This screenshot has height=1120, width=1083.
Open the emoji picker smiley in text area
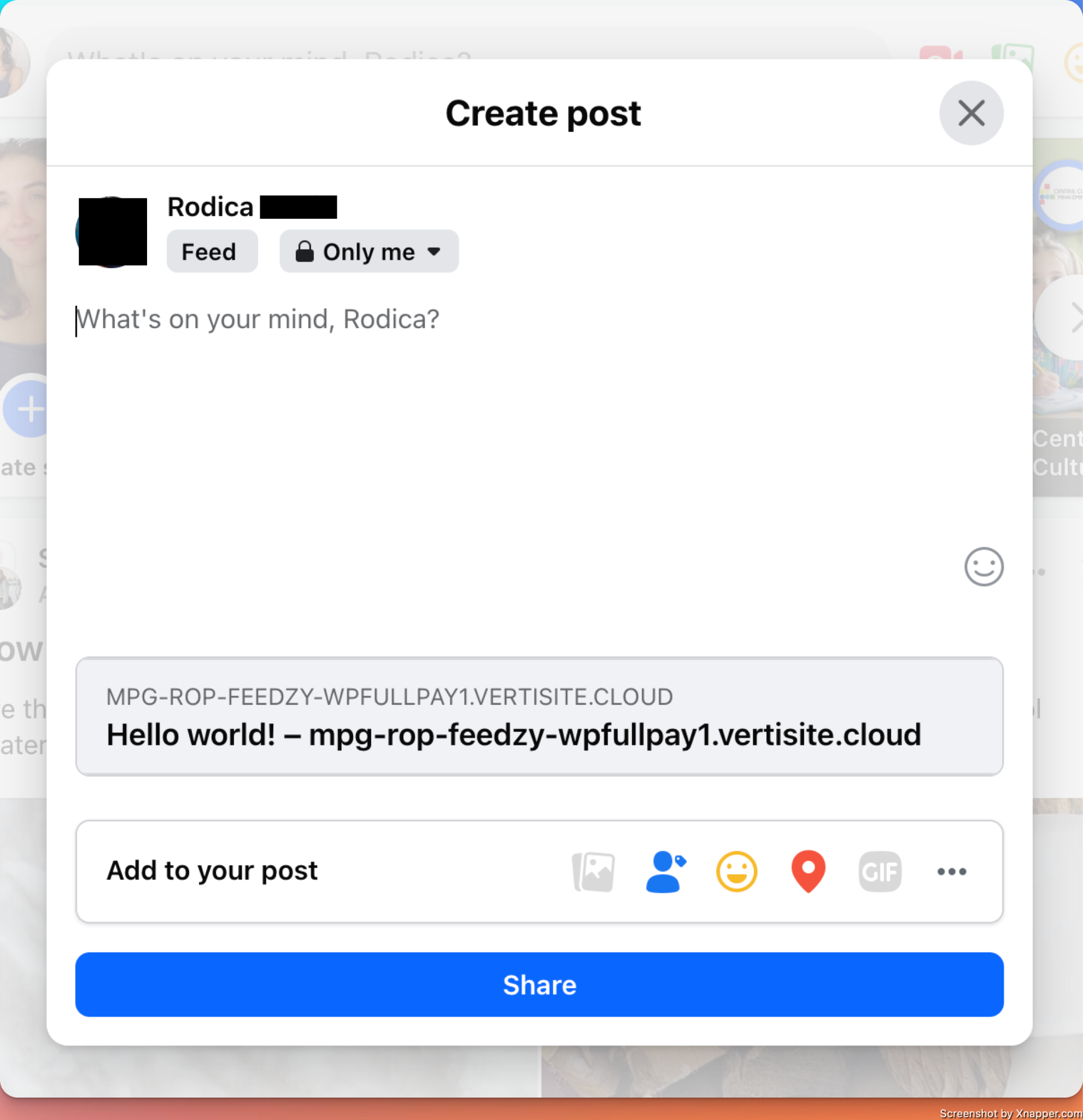pos(984,567)
